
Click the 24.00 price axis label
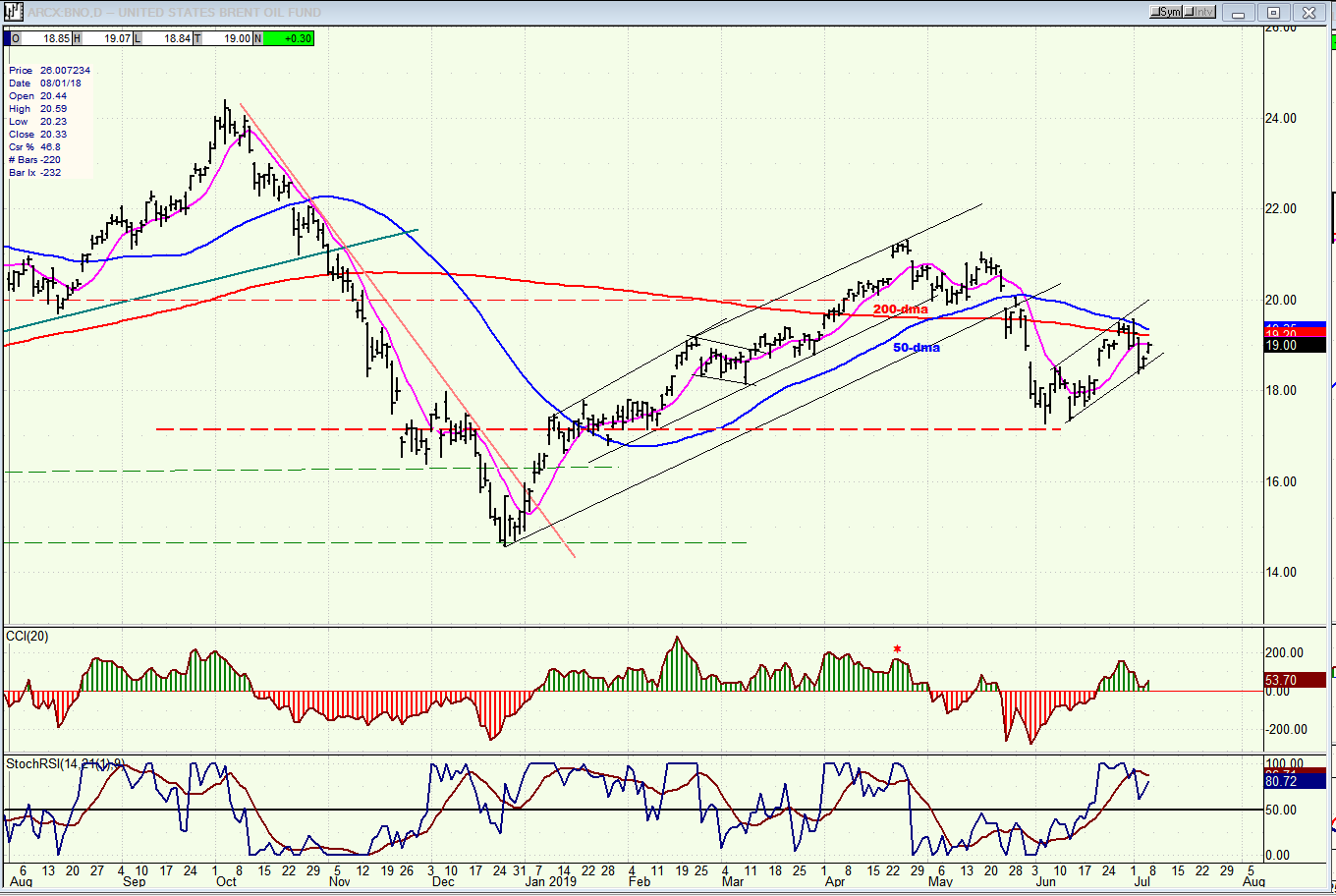coord(1281,118)
